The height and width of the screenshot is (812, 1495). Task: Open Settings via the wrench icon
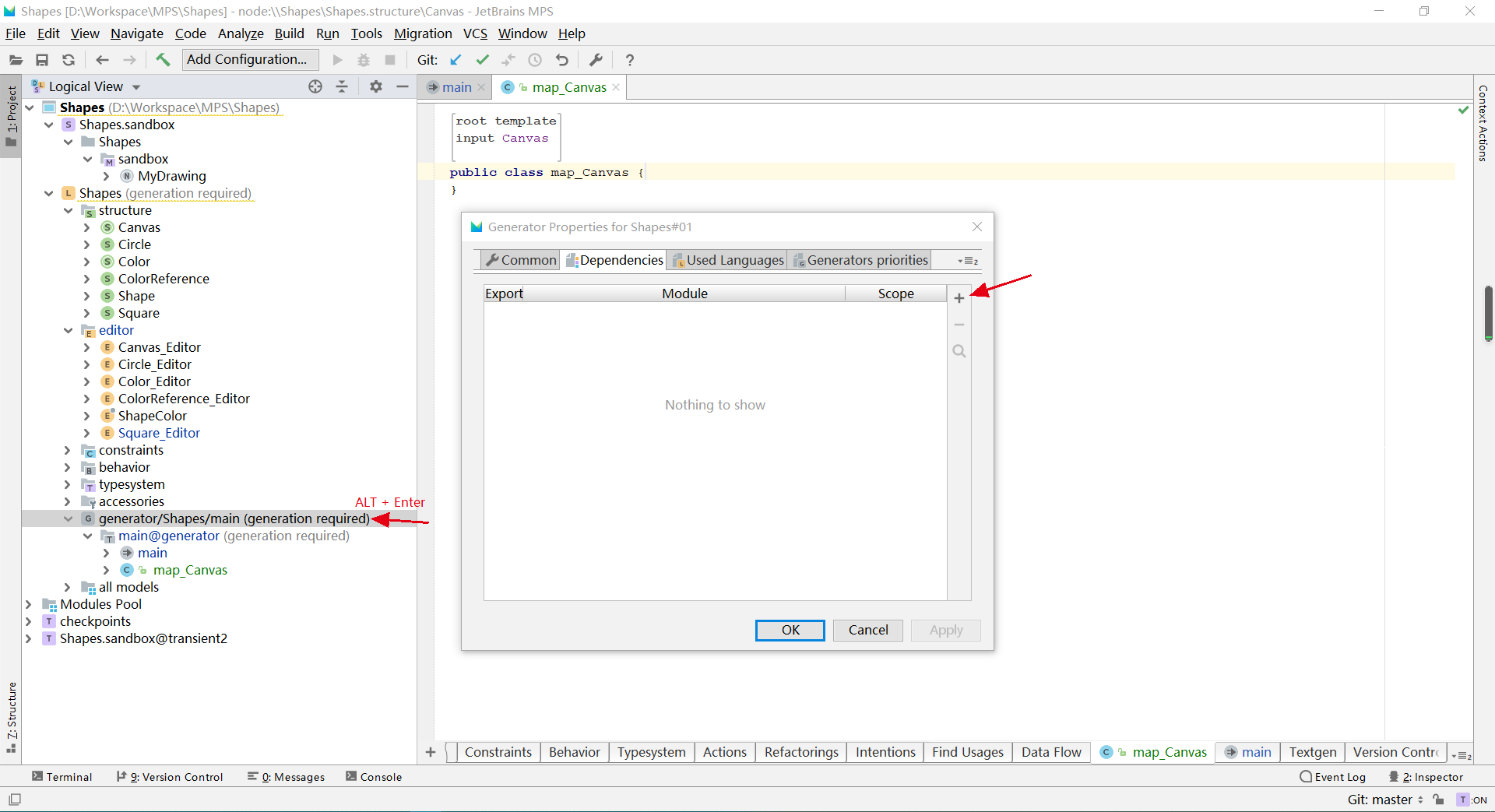click(596, 60)
